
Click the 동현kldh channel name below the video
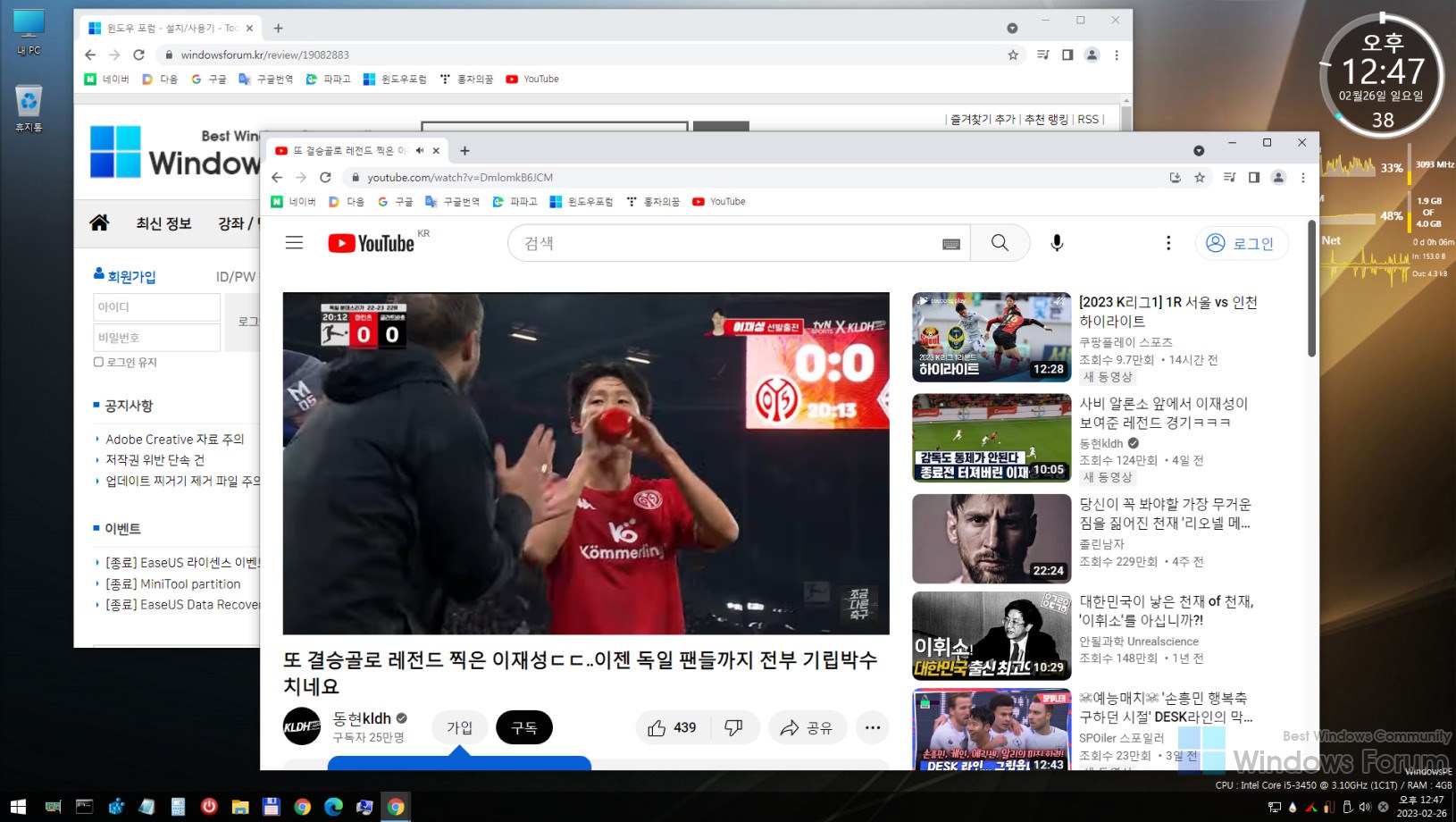click(362, 718)
